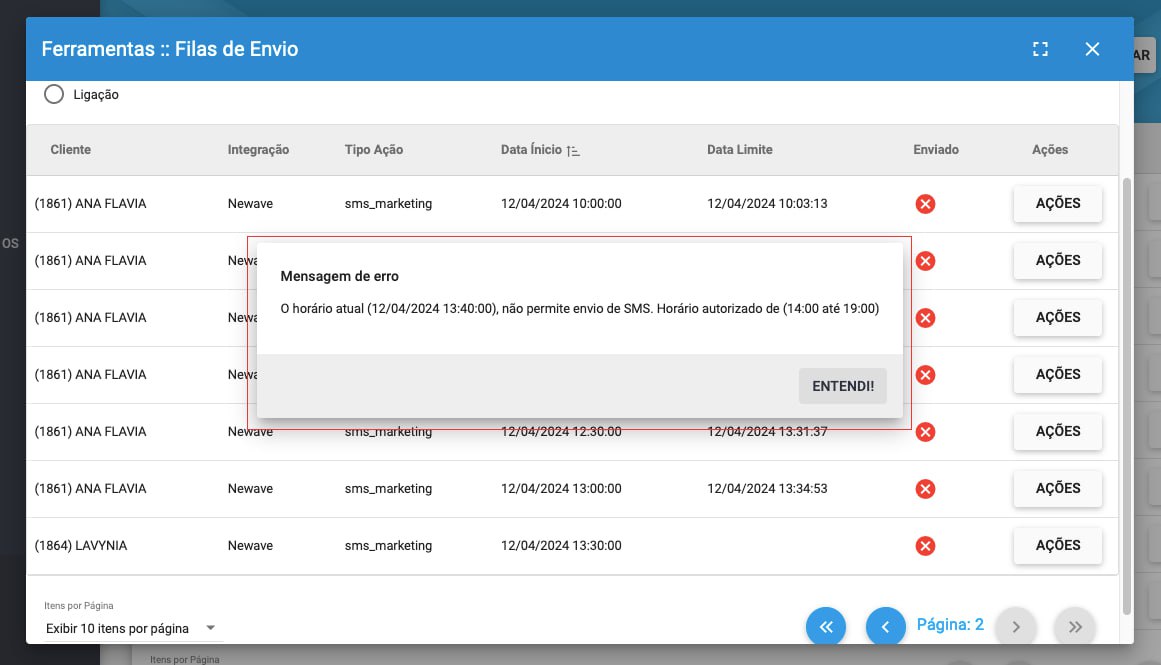
Task: Click the Tipo Ação column header
Action: click(373, 150)
